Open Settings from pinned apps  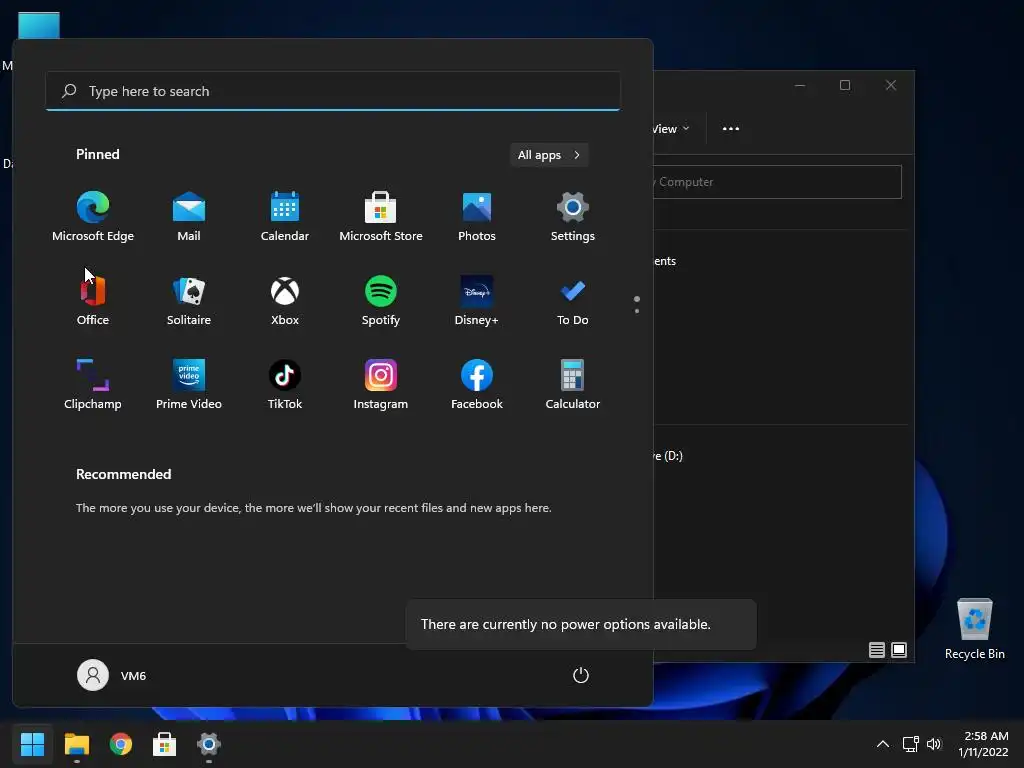point(573,217)
